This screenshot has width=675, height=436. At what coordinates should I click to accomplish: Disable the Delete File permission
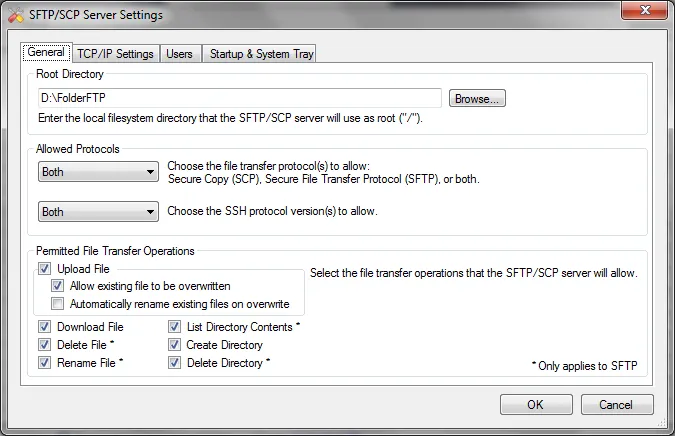[x=45, y=345]
